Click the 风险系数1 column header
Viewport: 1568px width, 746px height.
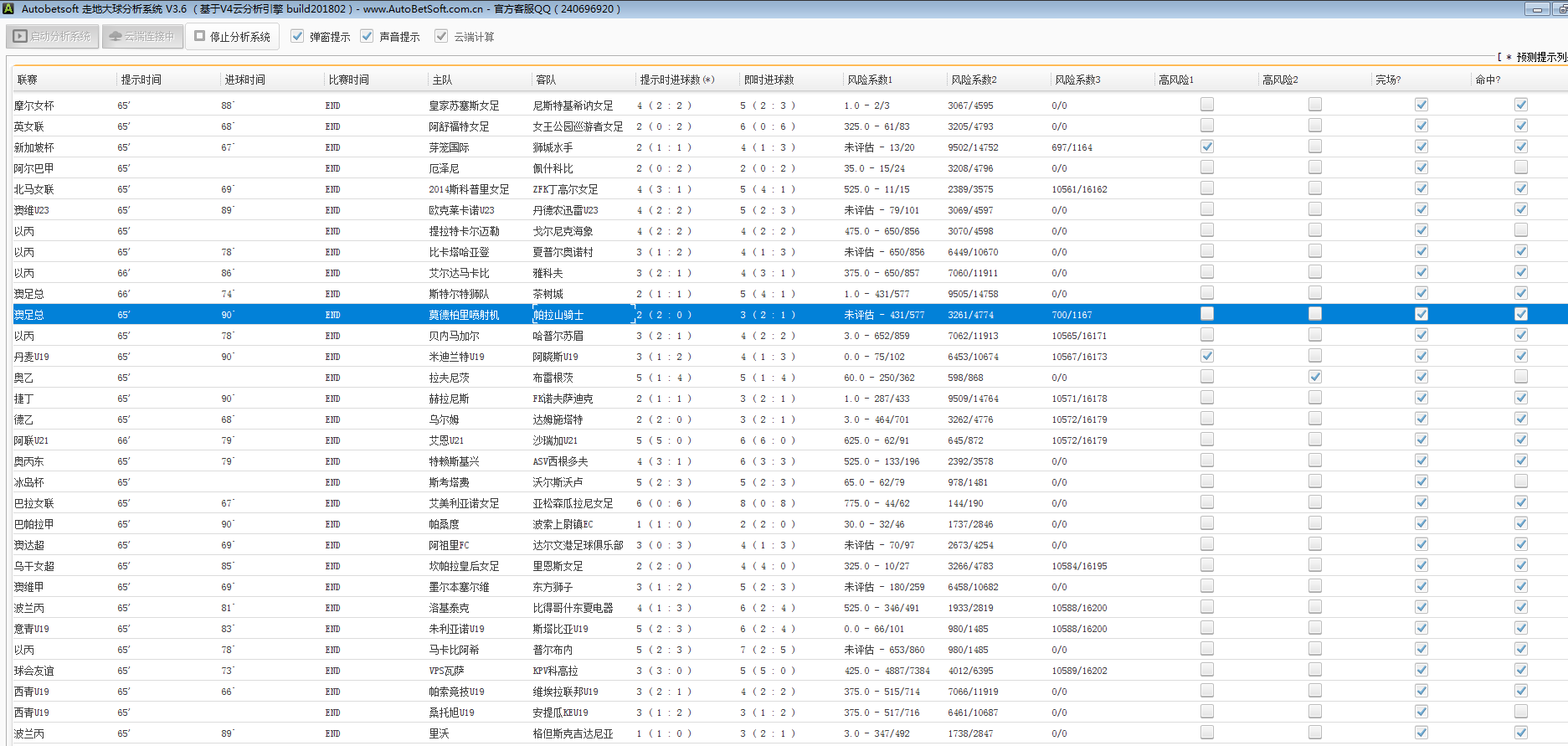click(x=870, y=80)
